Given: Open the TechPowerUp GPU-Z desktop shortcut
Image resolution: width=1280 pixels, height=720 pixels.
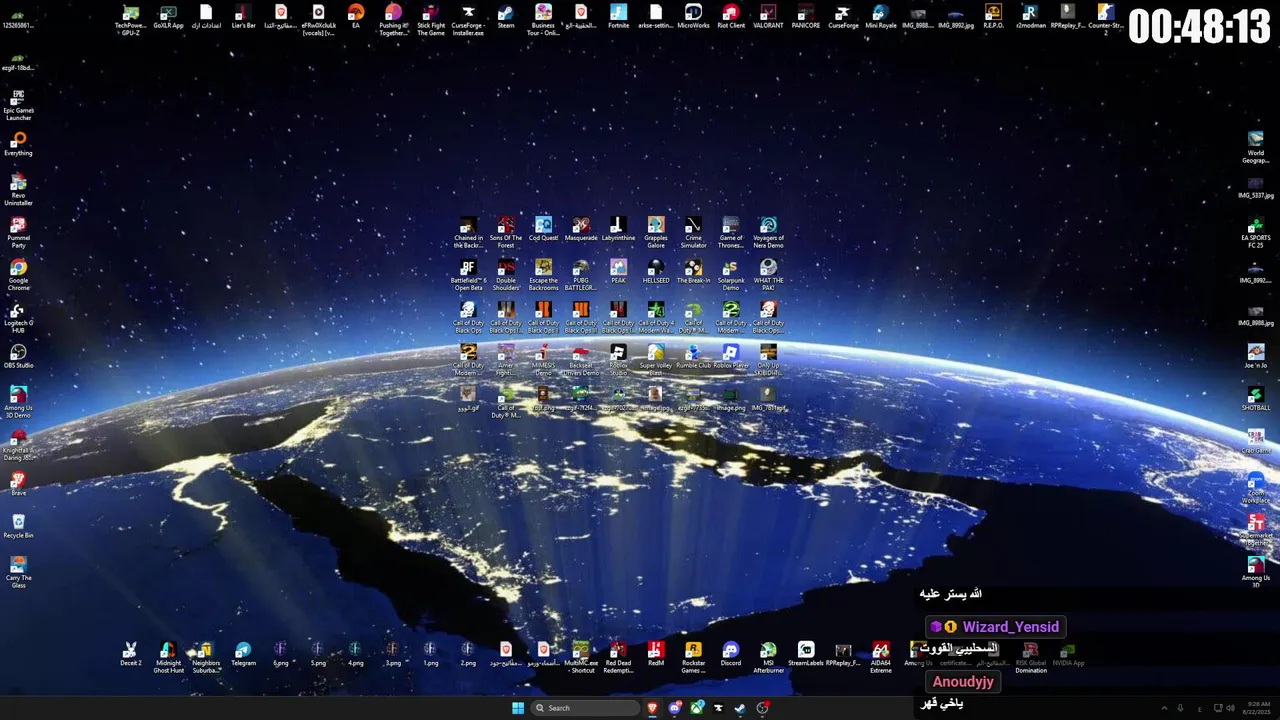Looking at the screenshot, I should (130, 20).
